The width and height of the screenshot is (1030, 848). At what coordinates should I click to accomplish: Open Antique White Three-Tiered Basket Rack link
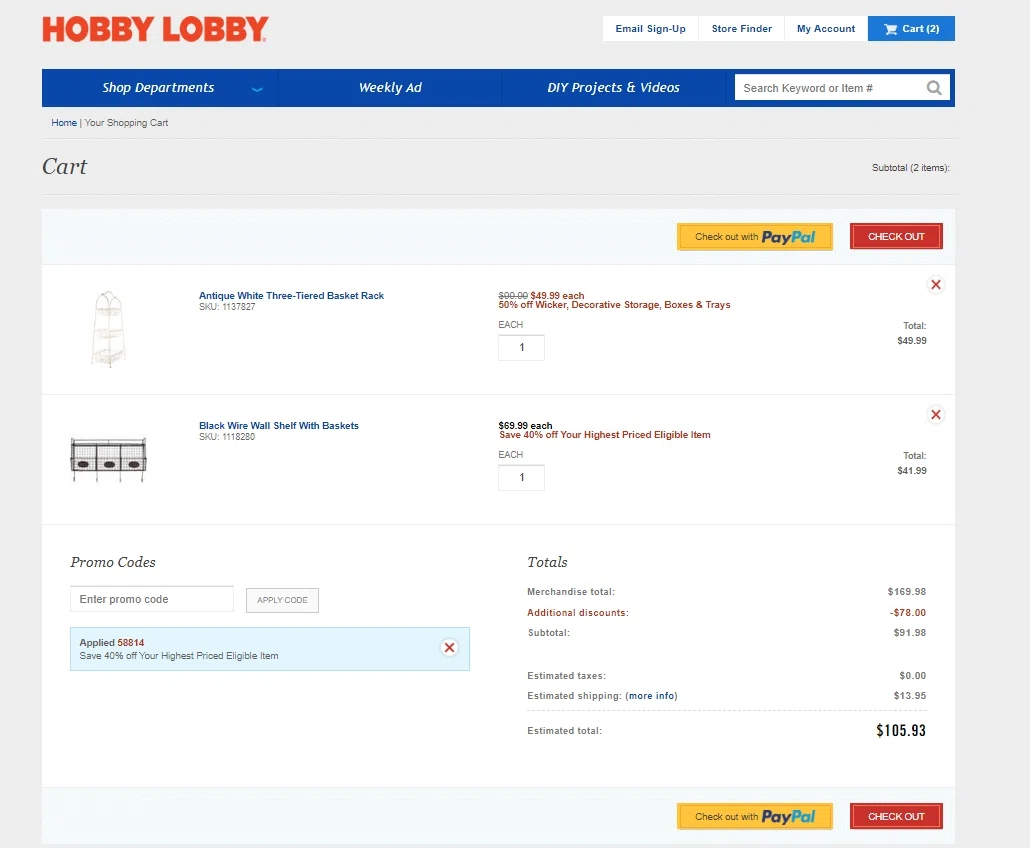coord(292,296)
